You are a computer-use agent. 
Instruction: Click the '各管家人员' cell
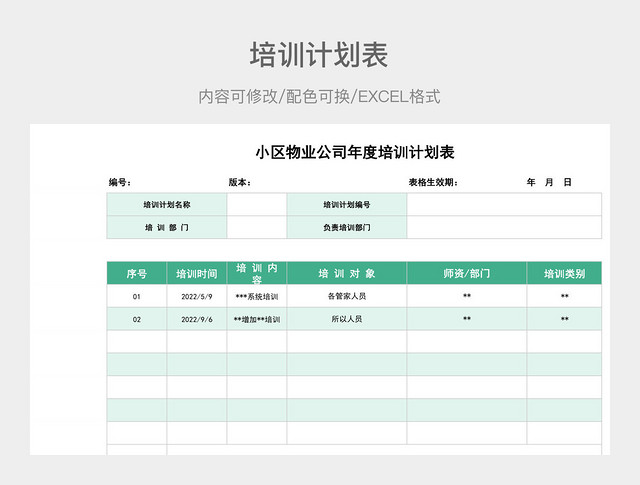347,296
